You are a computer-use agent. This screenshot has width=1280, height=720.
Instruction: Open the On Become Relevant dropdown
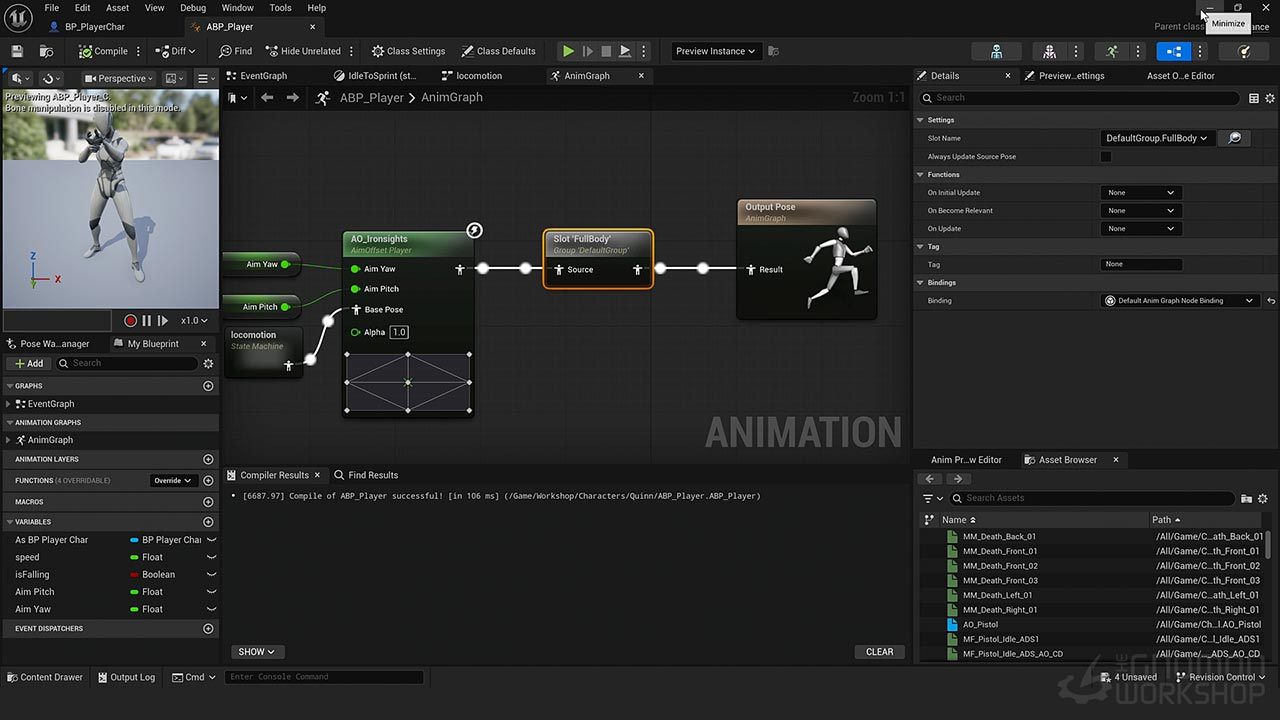pos(1141,211)
